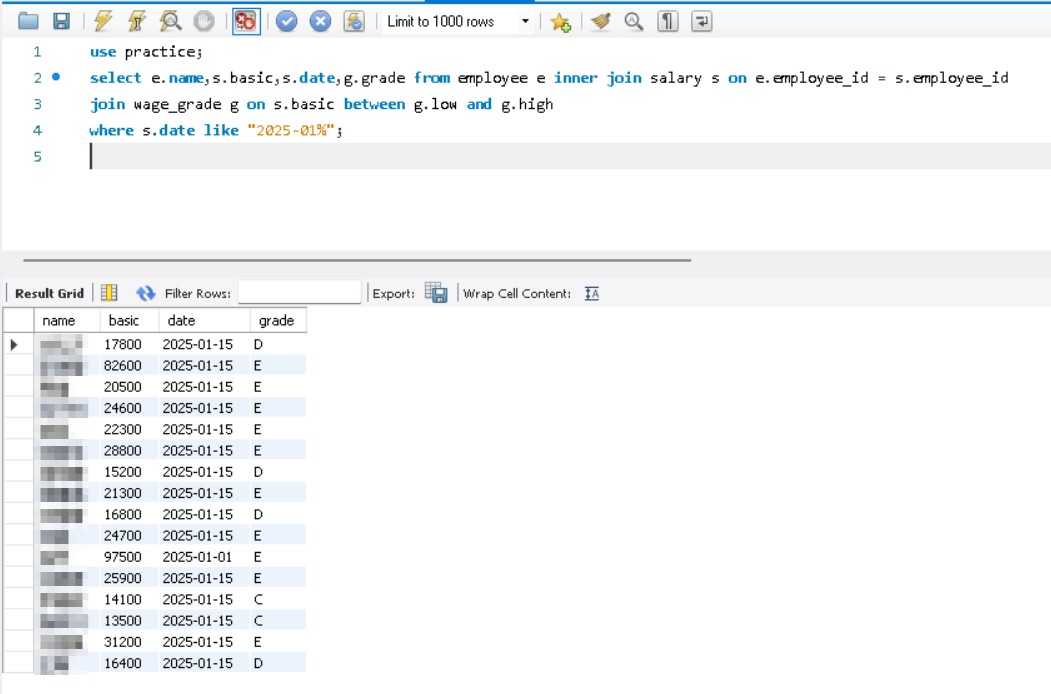The height and width of the screenshot is (694, 1051).
Task: Export the result set to file
Action: click(436, 293)
